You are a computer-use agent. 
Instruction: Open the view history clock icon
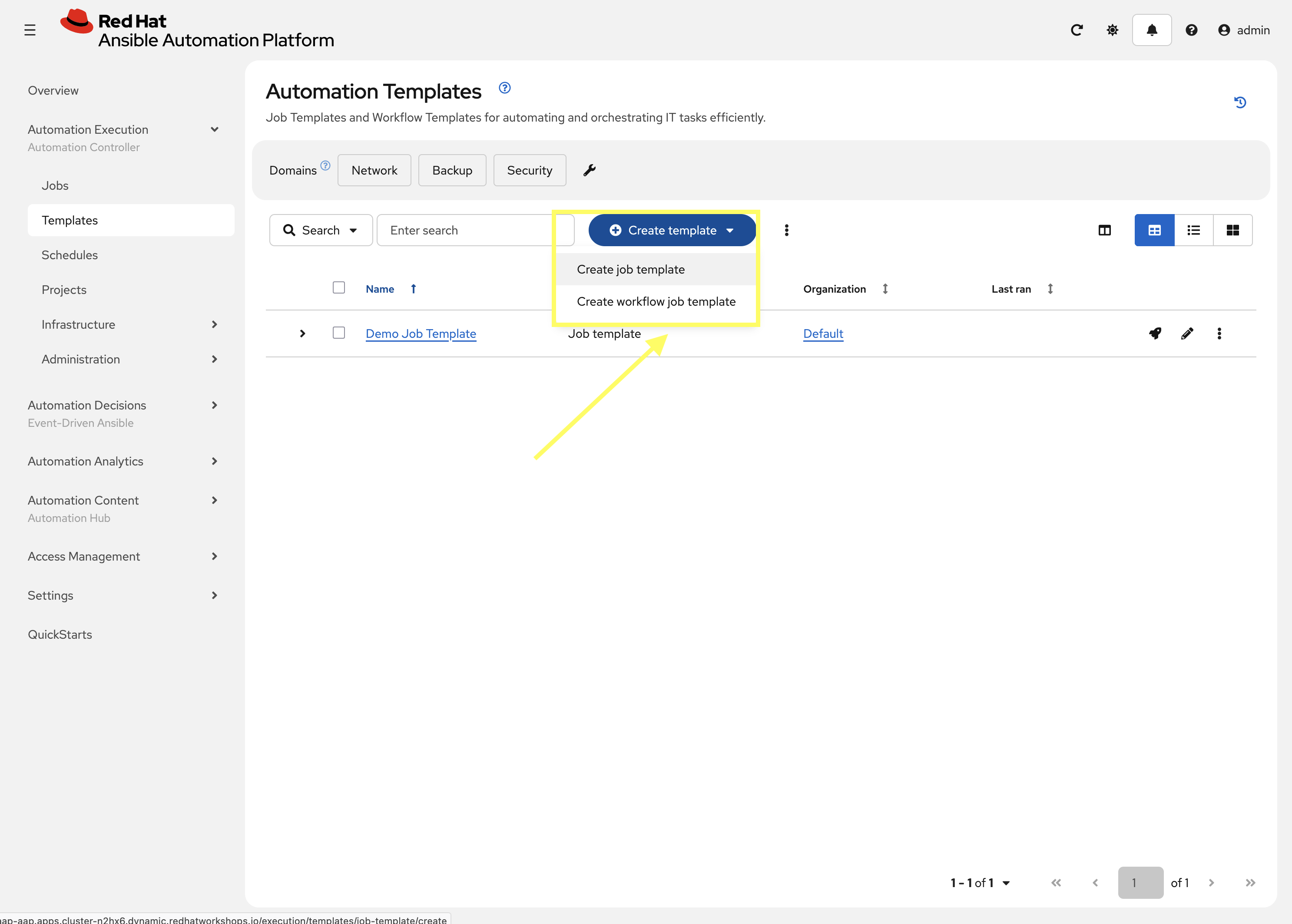[1241, 102]
